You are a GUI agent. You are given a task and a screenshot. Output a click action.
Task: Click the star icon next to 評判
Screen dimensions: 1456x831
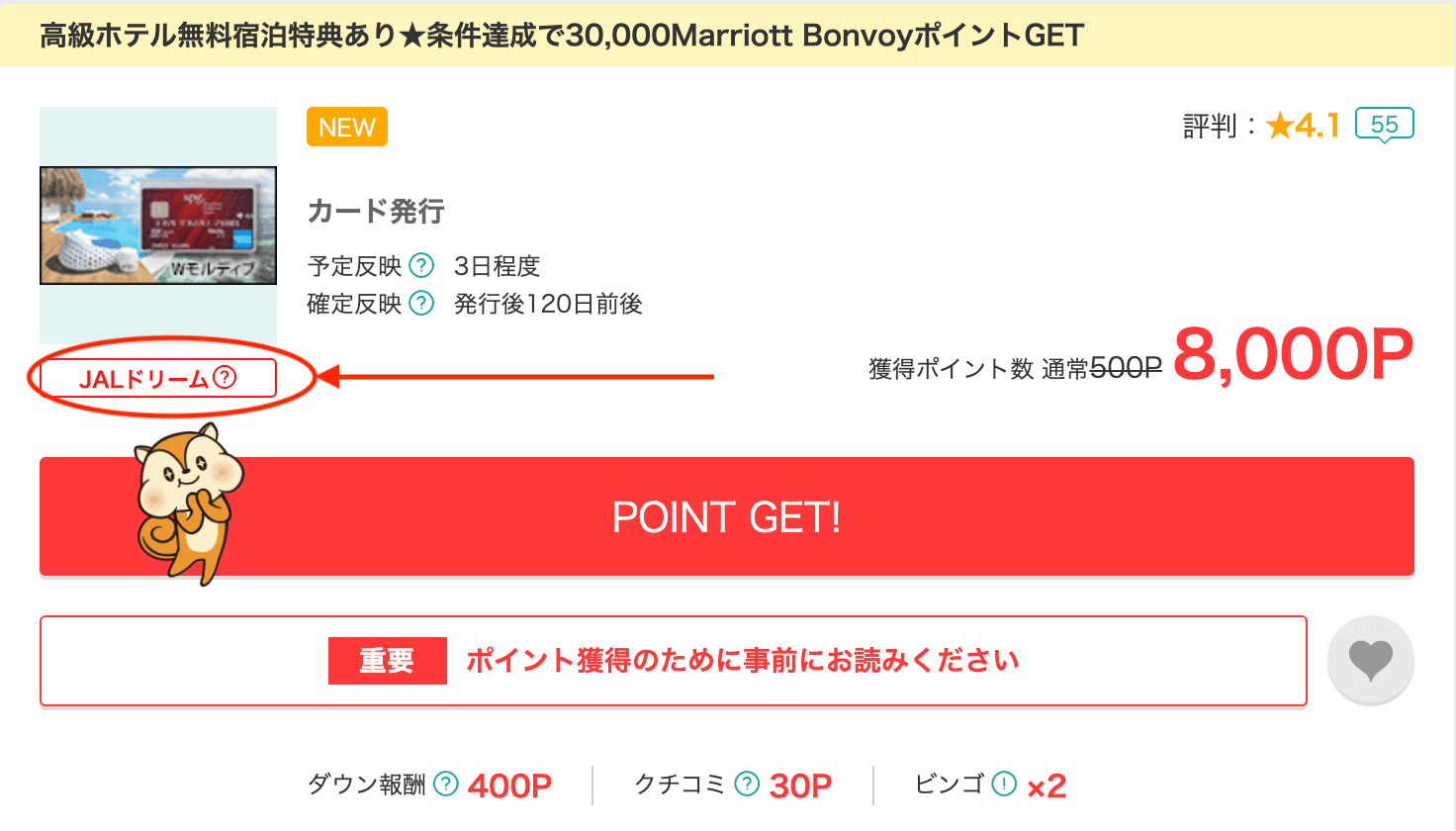1280,123
